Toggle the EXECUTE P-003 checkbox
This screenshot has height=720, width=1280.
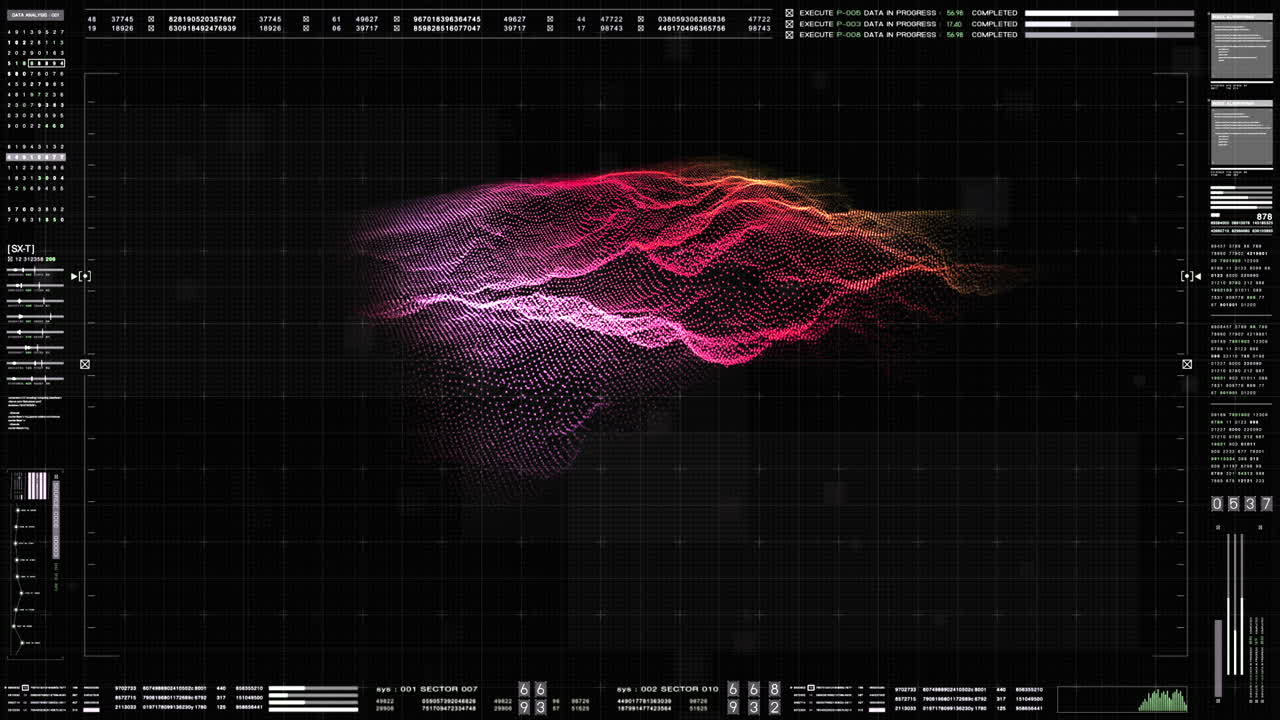pos(789,23)
